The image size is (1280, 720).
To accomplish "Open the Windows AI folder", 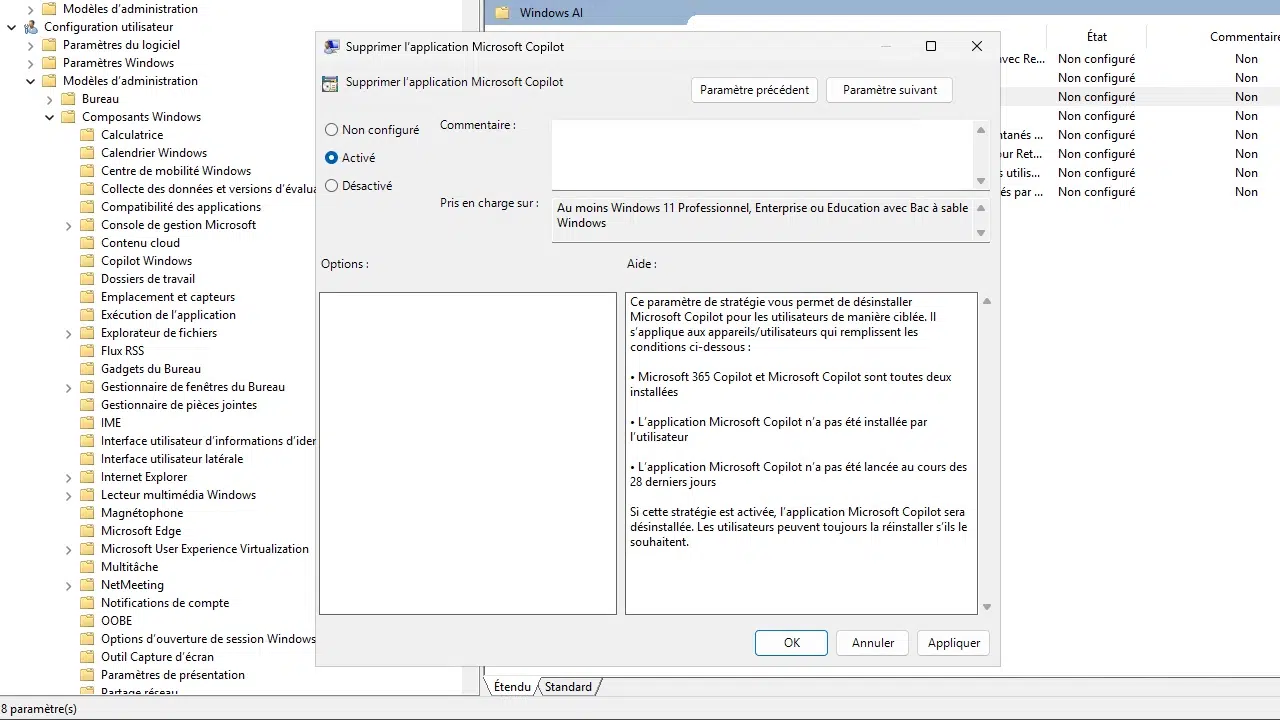I will coord(553,13).
